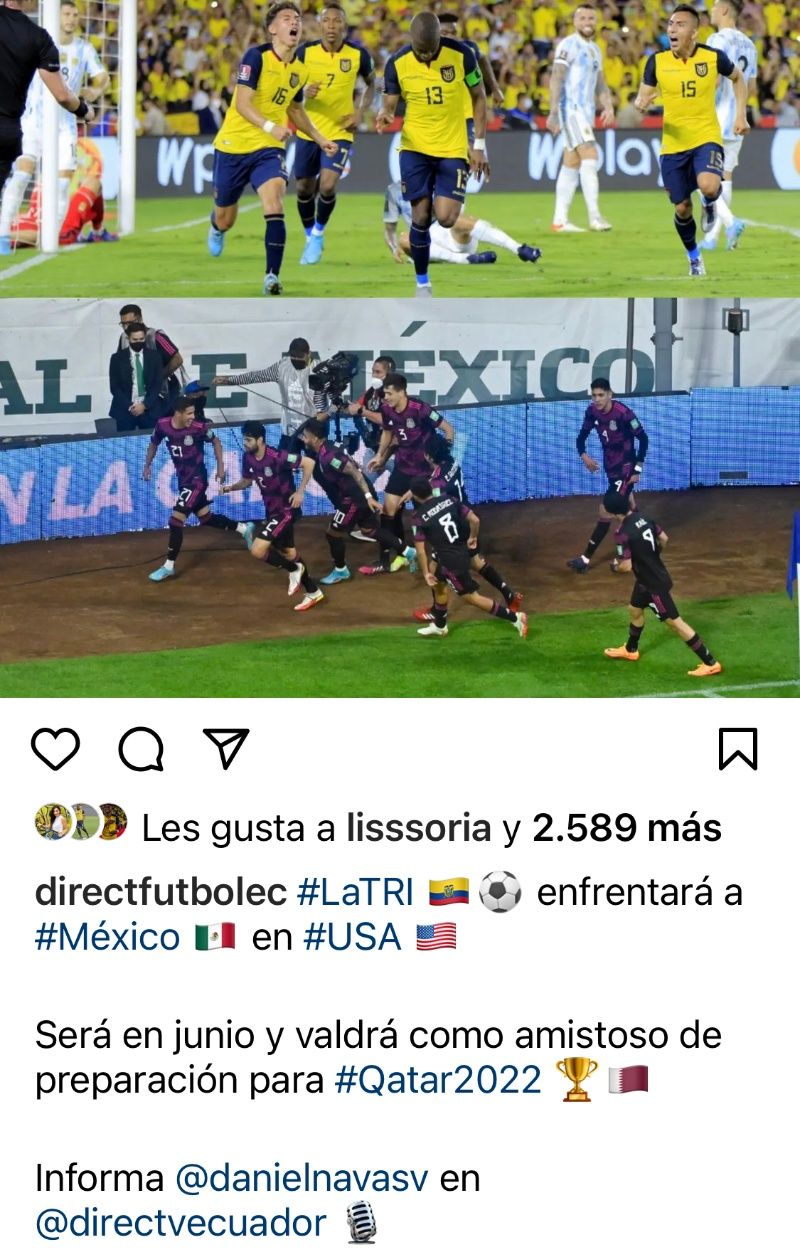Tap the soccer ball emoji in caption

point(500,892)
